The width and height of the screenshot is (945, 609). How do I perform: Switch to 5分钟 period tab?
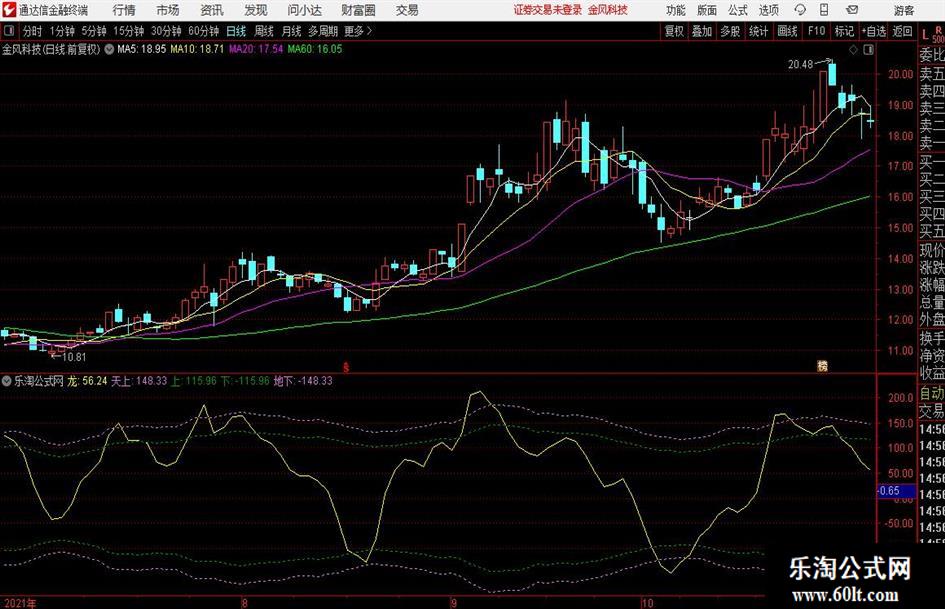(x=94, y=31)
